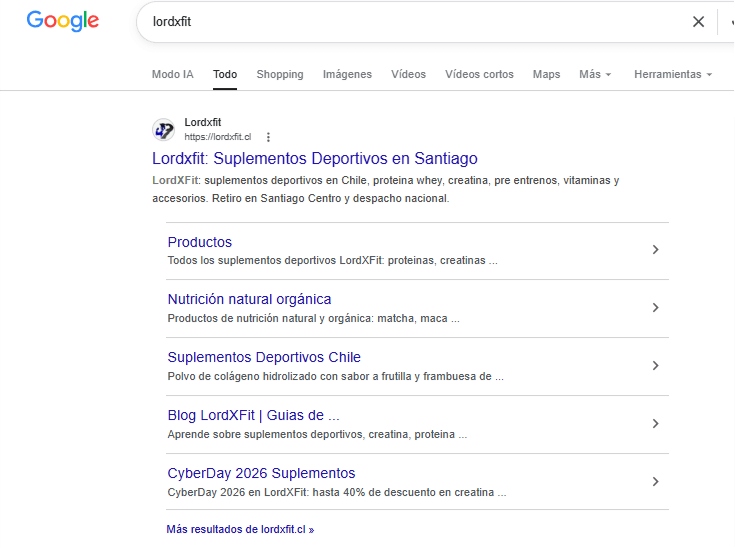This screenshot has width=735, height=548.
Task: Open the three-dot menu next to lordxfit.cl
Action: tap(268, 137)
